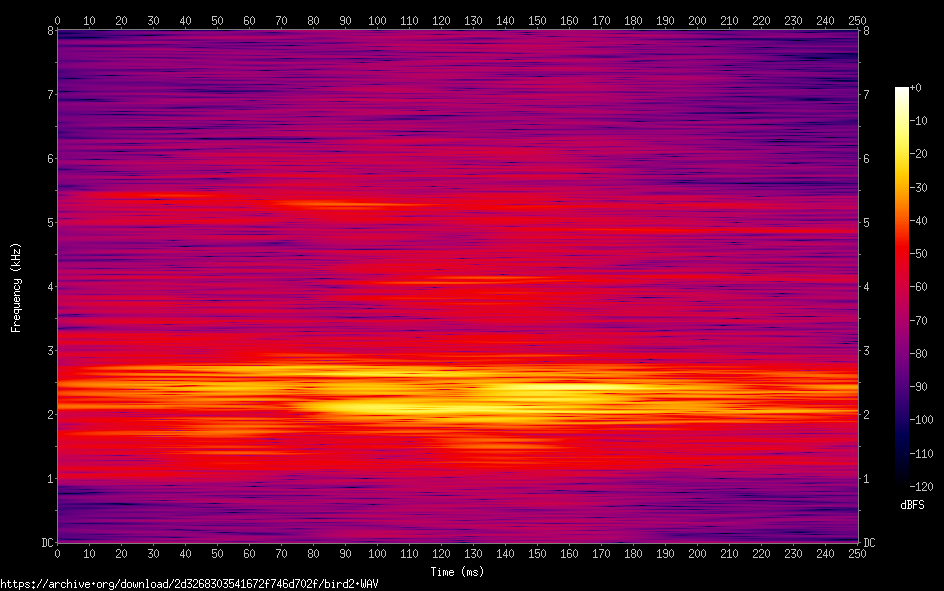Click the "Frequency (kHz)" axis label

[16, 287]
